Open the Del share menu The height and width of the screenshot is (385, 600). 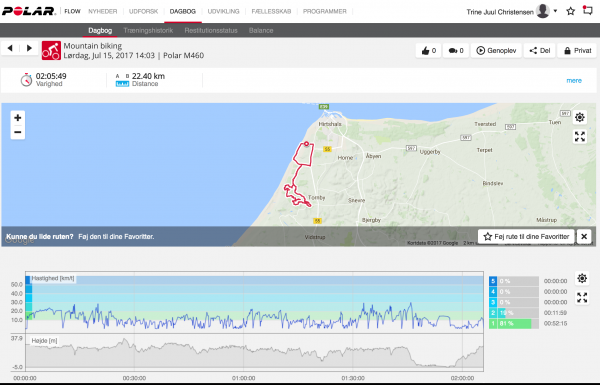click(540, 51)
